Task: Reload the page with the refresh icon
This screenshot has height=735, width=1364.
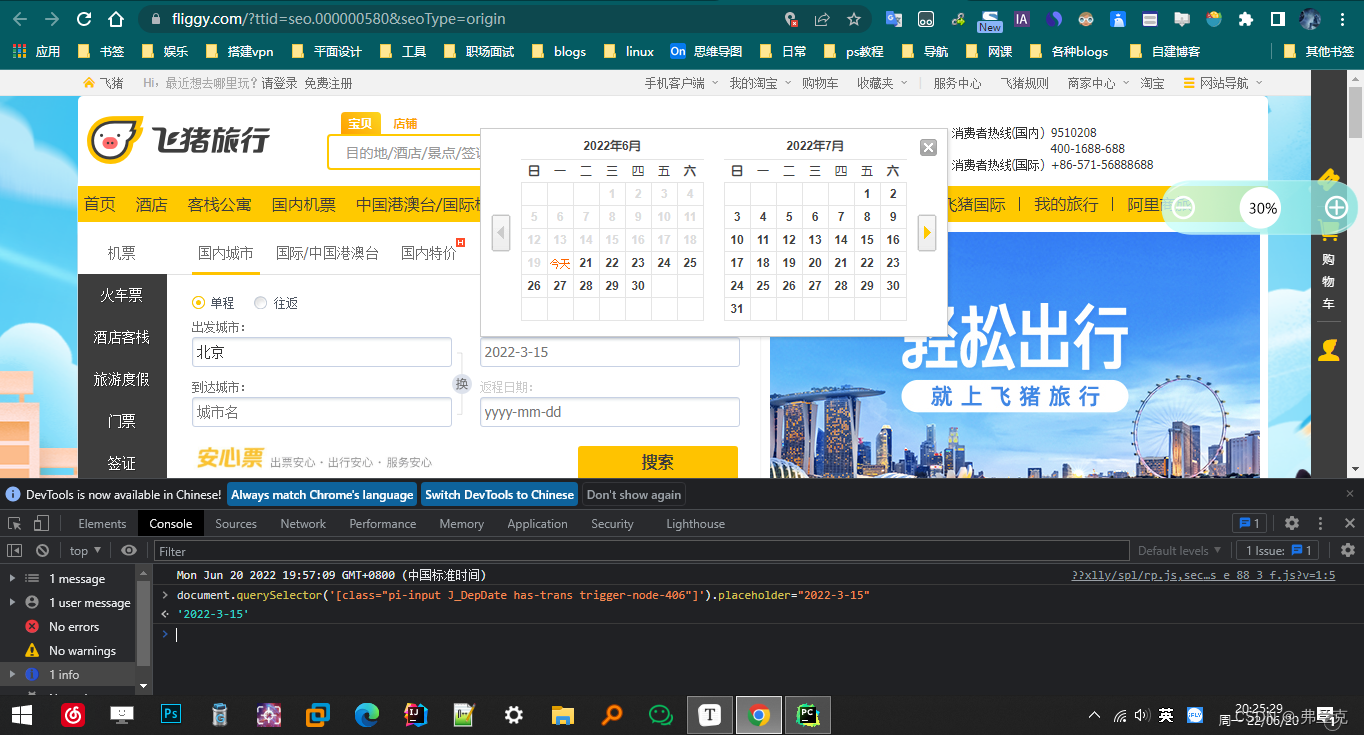Action: (x=84, y=19)
